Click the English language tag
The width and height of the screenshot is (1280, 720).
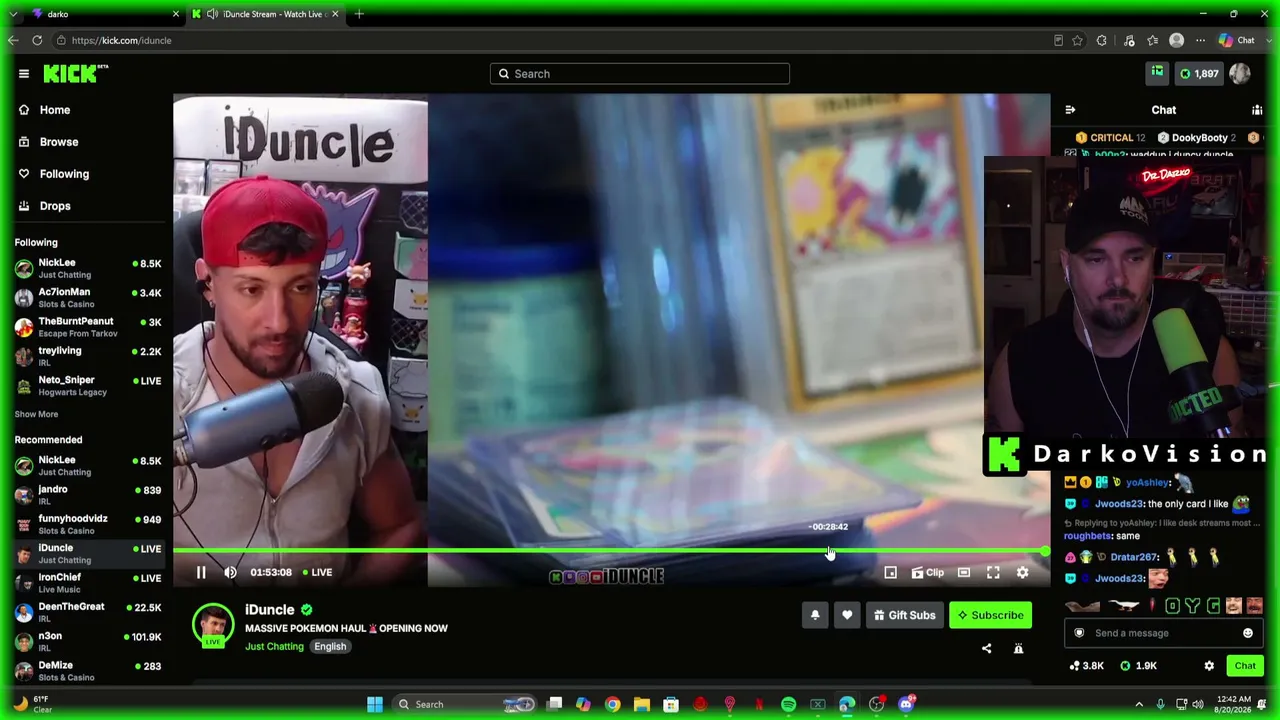(330, 646)
